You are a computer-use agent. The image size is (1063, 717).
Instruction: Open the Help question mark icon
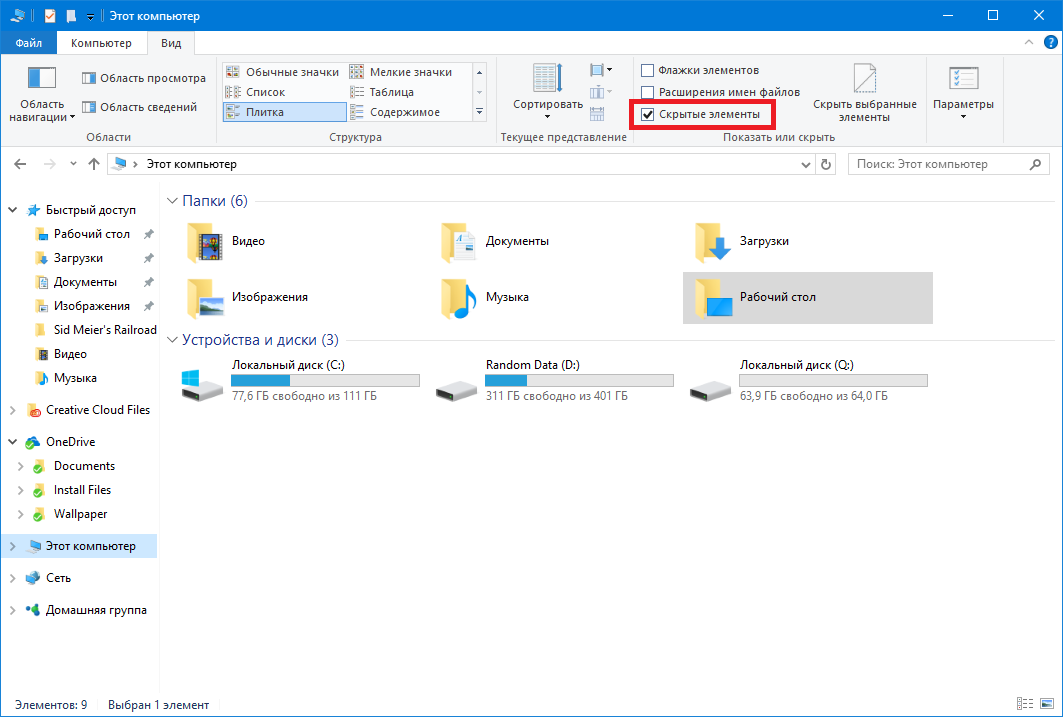[x=1050, y=42]
